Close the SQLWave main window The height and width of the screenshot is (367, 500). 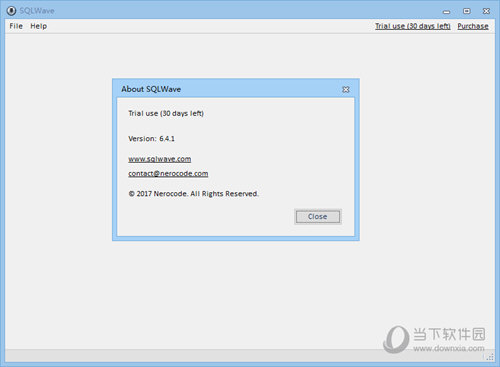click(x=486, y=11)
